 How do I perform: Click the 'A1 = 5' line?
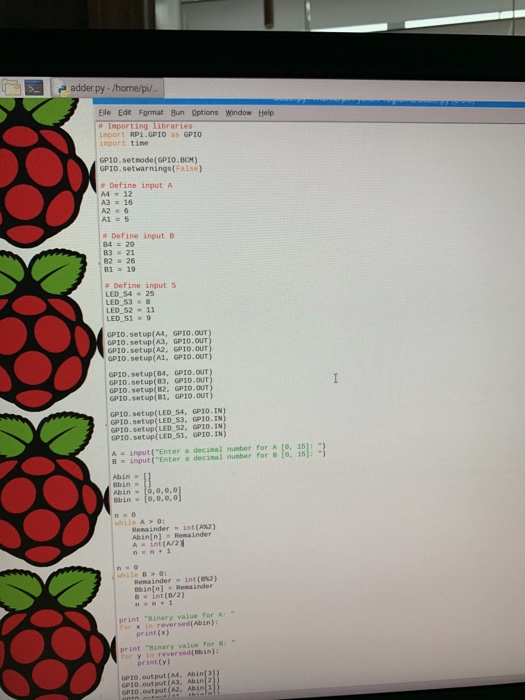coord(115,219)
